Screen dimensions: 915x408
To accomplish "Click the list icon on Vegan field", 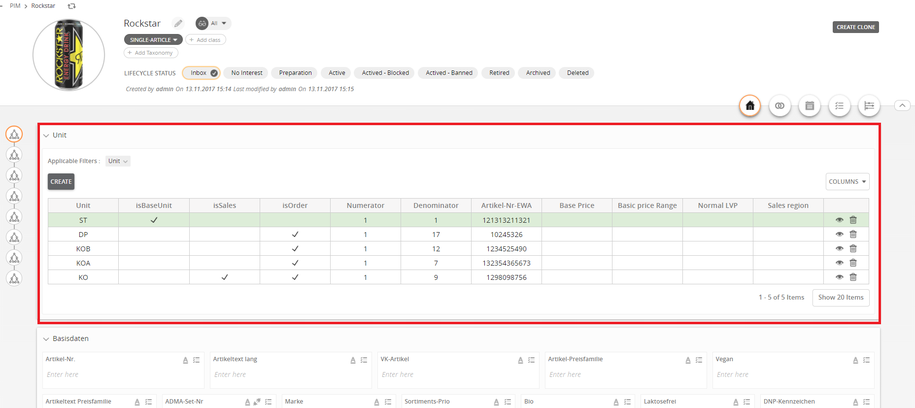I will tap(866, 360).
